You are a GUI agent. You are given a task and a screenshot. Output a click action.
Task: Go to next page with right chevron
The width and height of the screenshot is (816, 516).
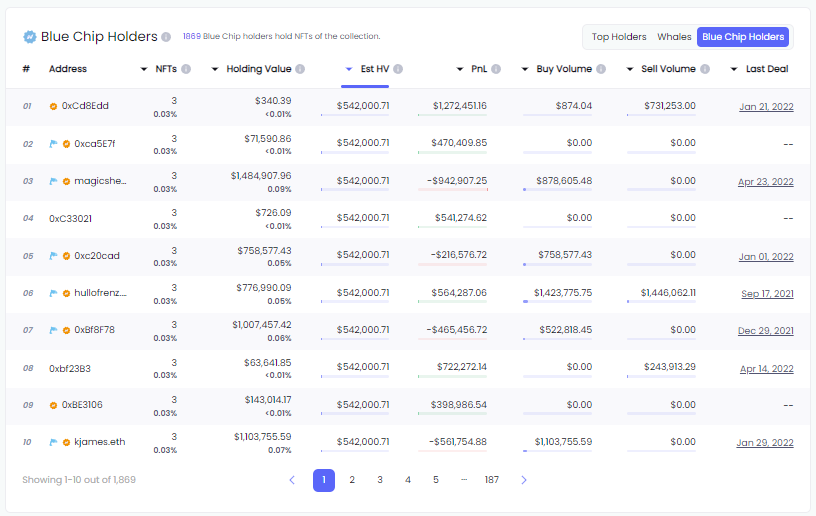pyautogui.click(x=524, y=480)
